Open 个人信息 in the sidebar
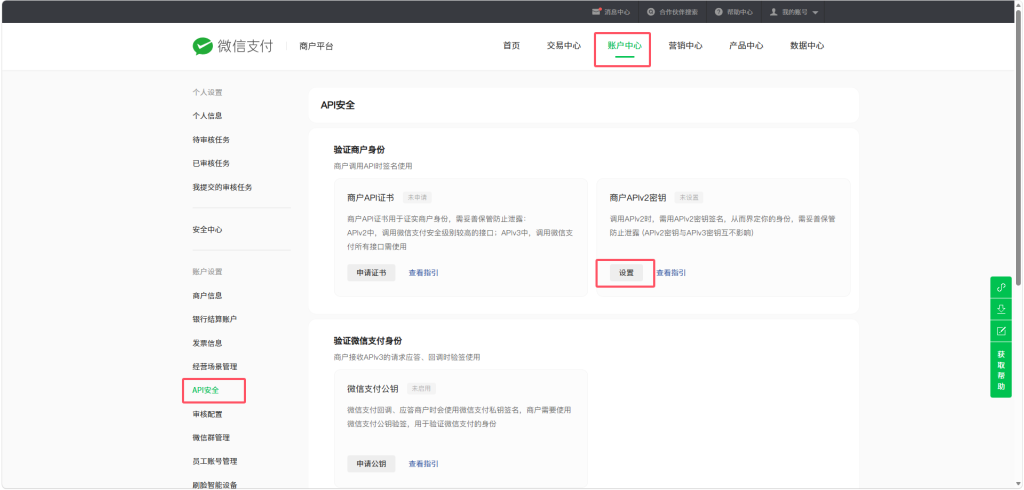 pyautogui.click(x=207, y=116)
